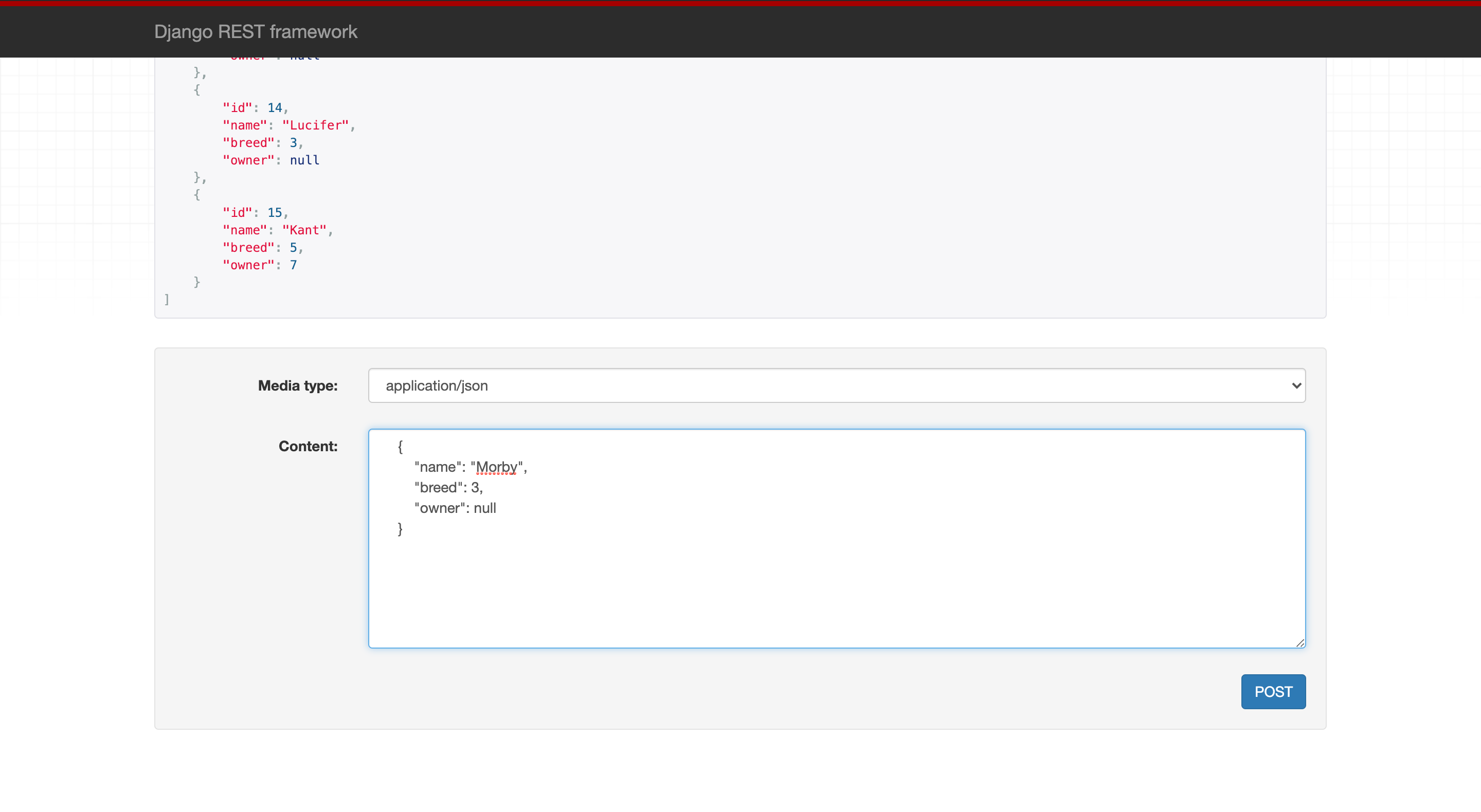Click the Django REST framework header link

tap(255, 32)
